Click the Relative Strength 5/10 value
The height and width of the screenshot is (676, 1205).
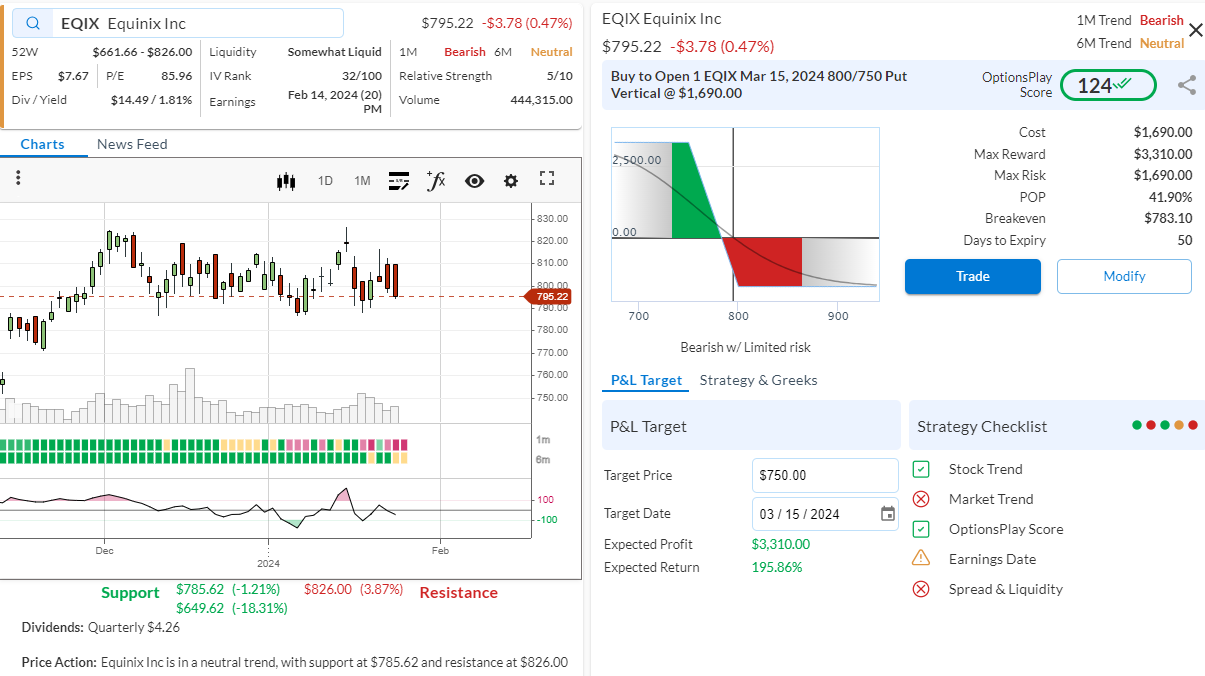pos(560,76)
